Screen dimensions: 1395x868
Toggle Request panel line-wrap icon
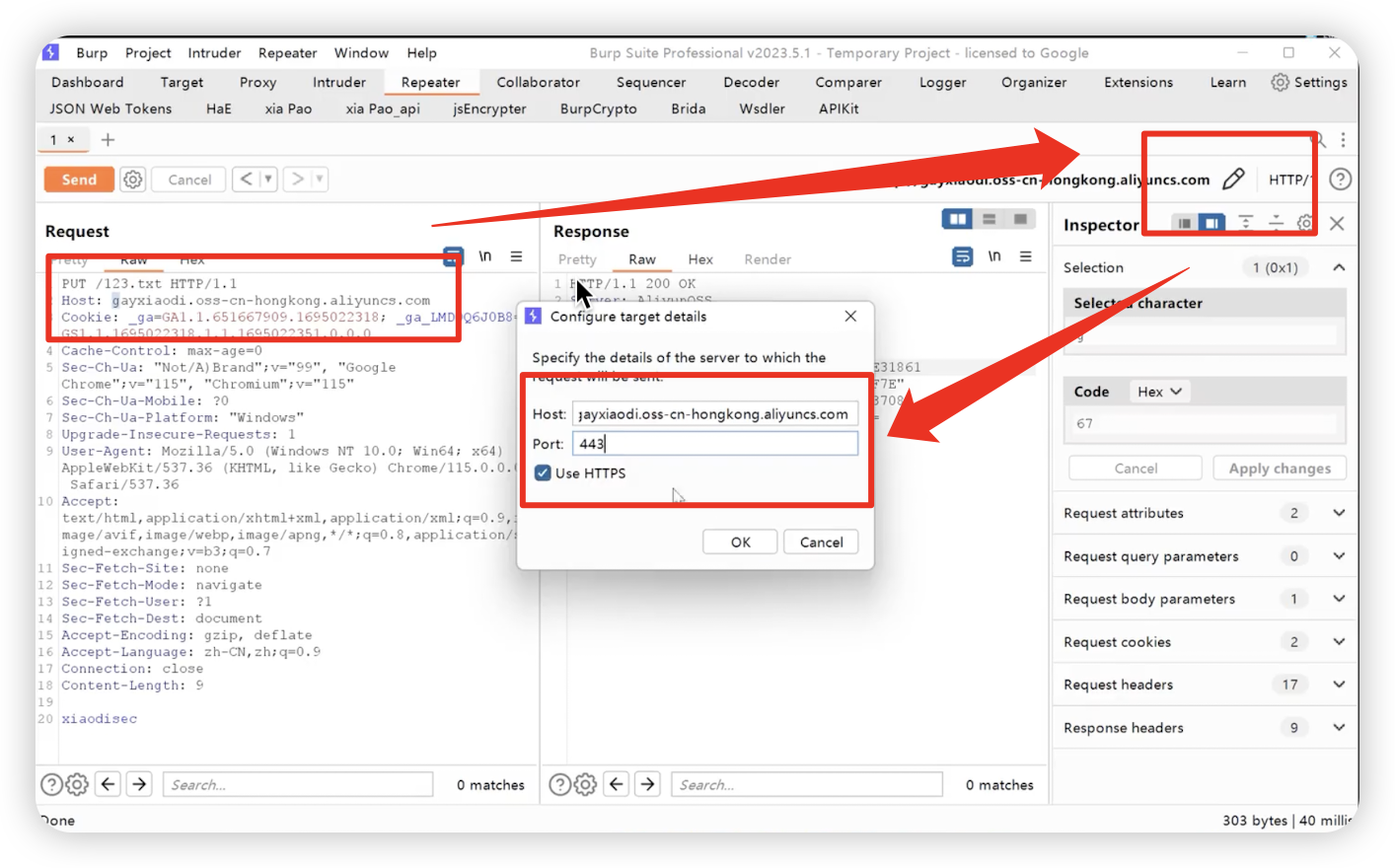(453, 256)
